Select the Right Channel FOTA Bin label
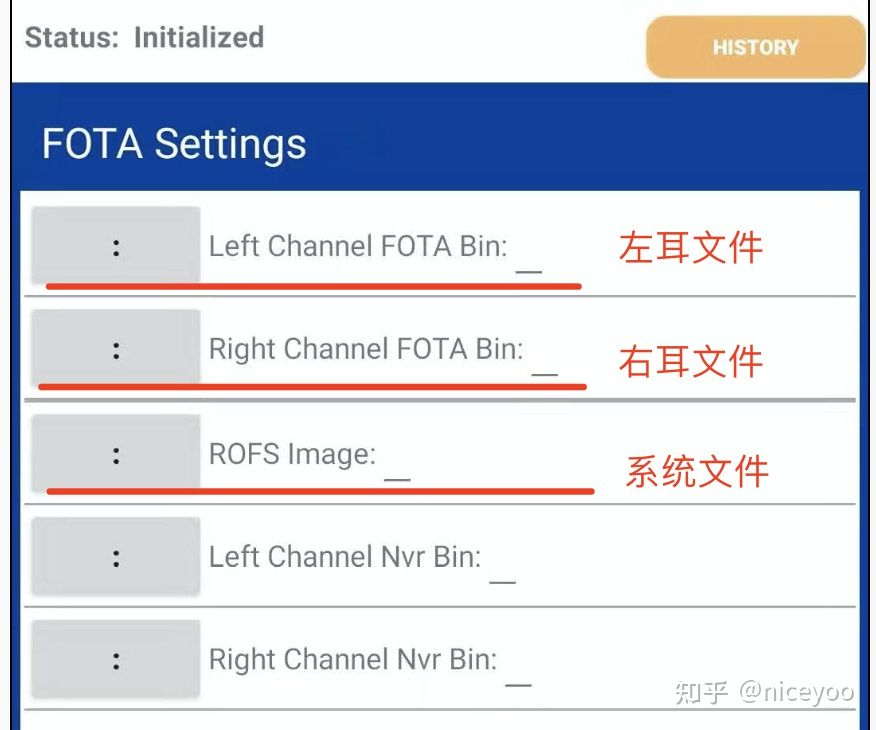 [365, 349]
